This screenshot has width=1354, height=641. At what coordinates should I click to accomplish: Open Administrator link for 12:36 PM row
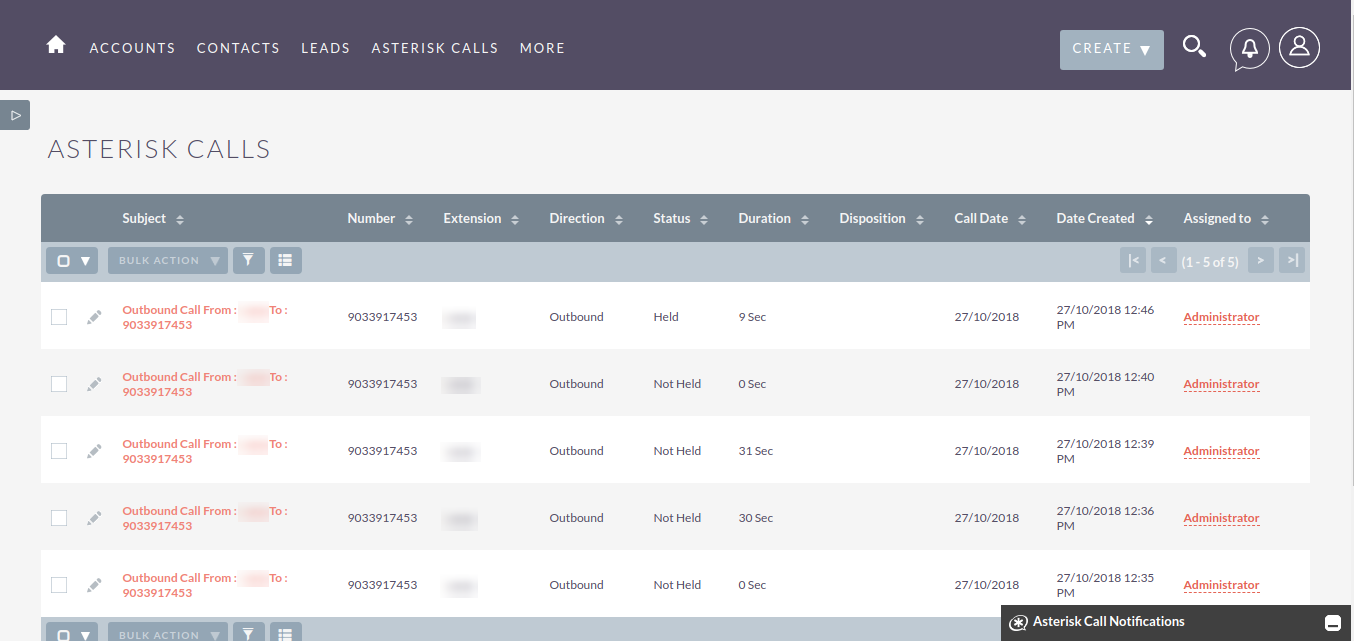coord(1221,518)
